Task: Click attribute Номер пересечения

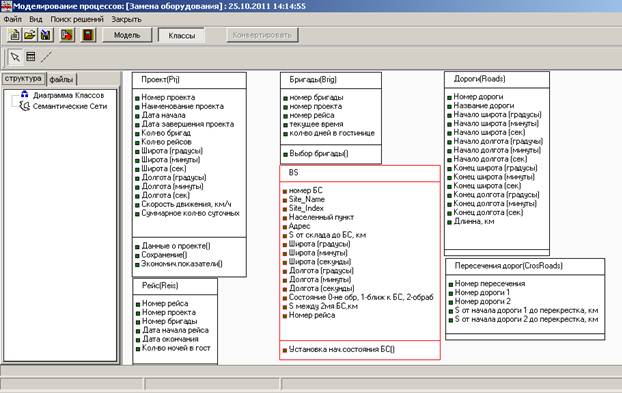Action: pos(490,284)
